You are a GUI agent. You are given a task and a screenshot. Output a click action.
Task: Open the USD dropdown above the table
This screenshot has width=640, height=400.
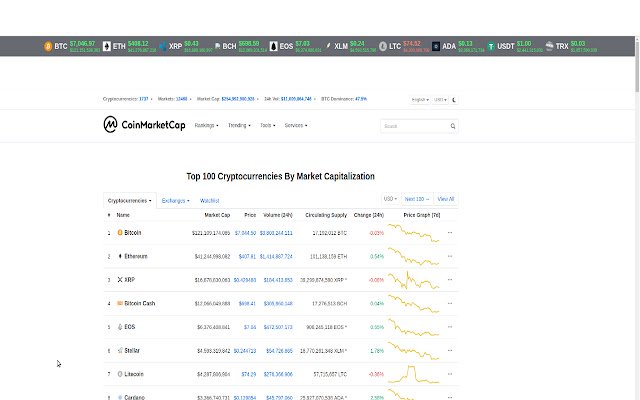tap(390, 199)
